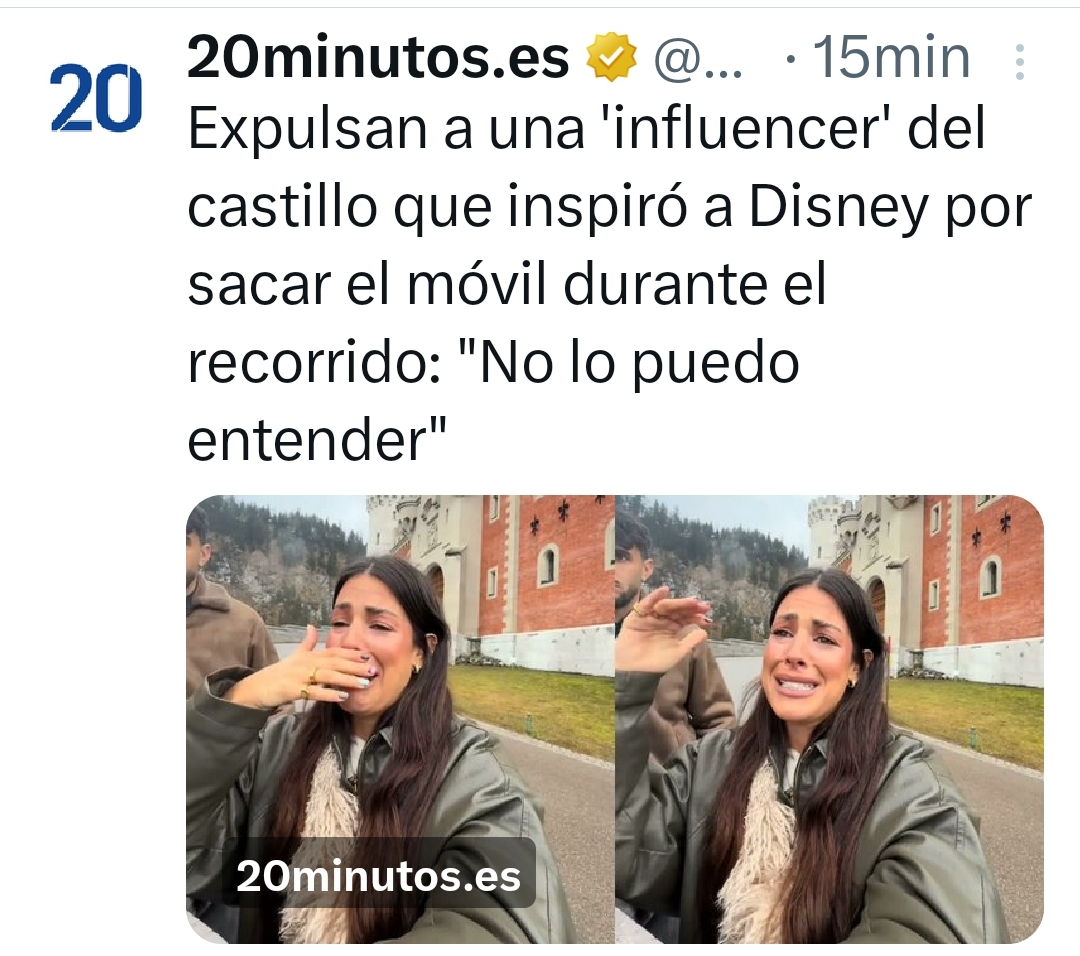Image resolution: width=1080 pixels, height=956 pixels.
Task: Open the 20minutos.es account name
Action: (x=378, y=57)
